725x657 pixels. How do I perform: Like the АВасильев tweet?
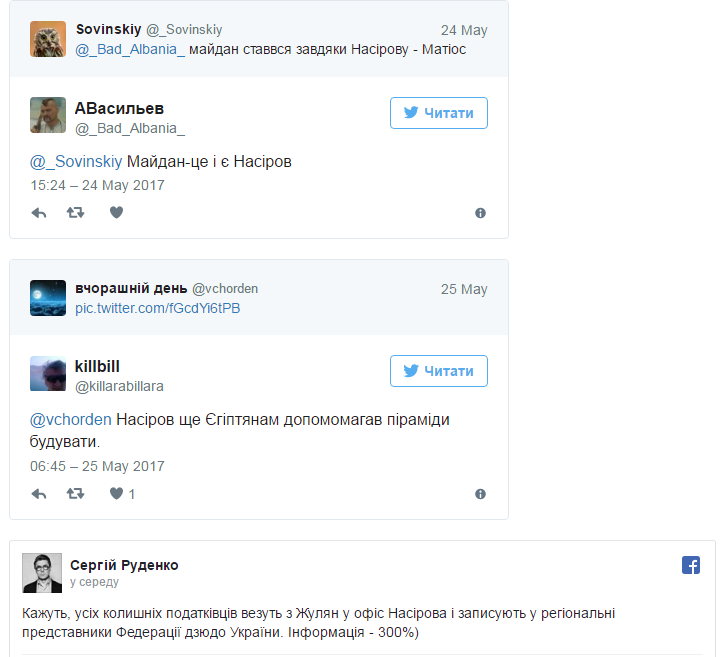point(117,212)
